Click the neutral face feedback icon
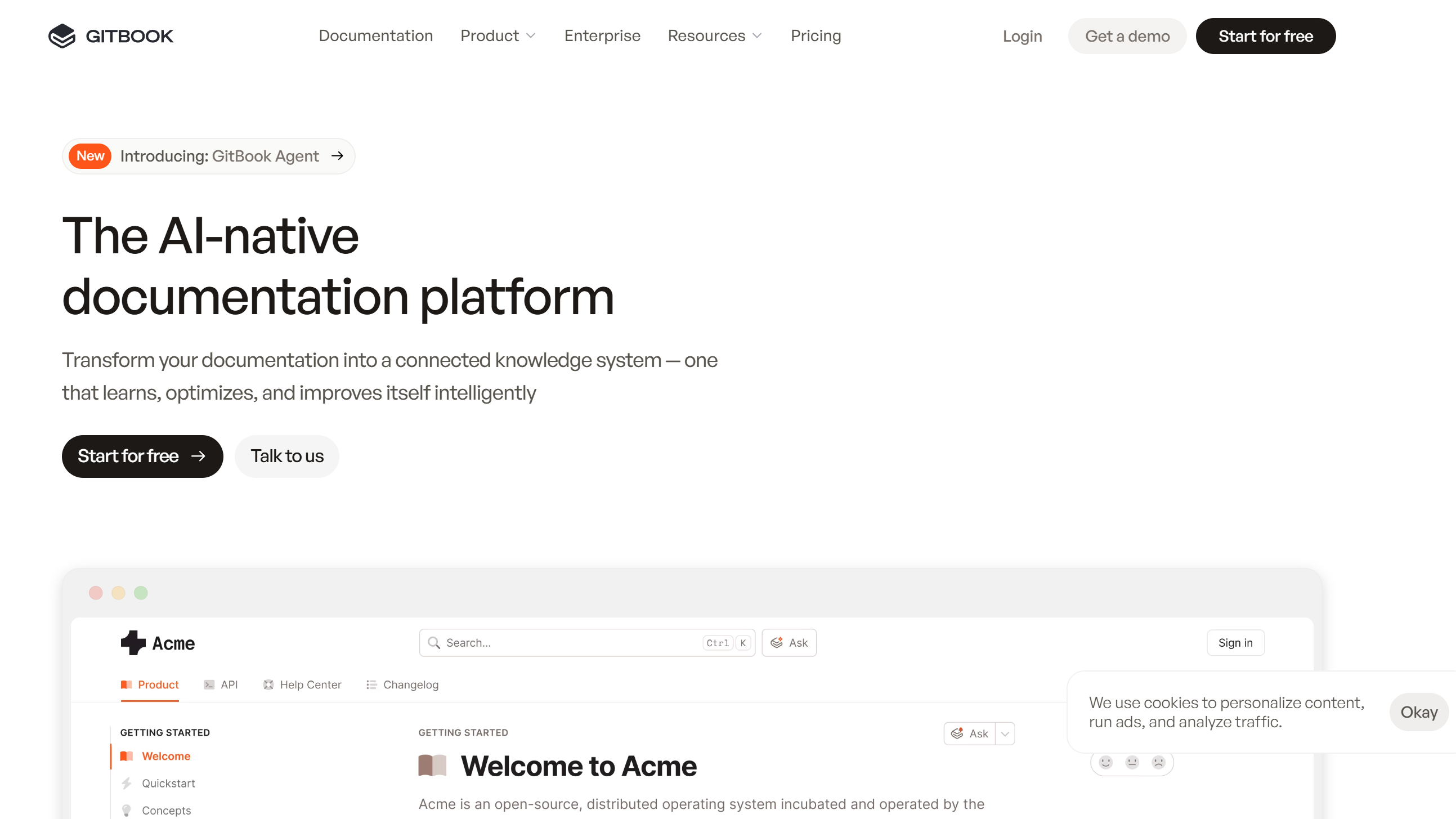The width and height of the screenshot is (1456, 819). tap(1132, 762)
